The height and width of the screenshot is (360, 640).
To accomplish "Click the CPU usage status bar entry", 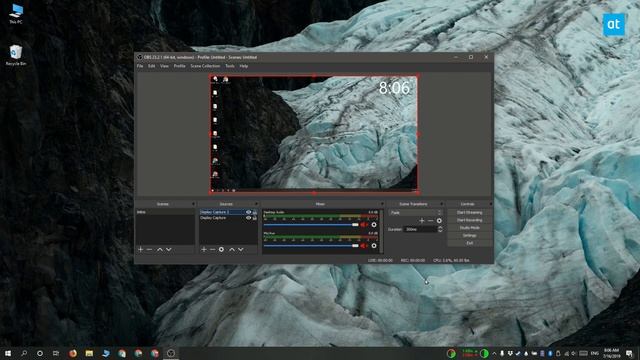I will point(451,260).
